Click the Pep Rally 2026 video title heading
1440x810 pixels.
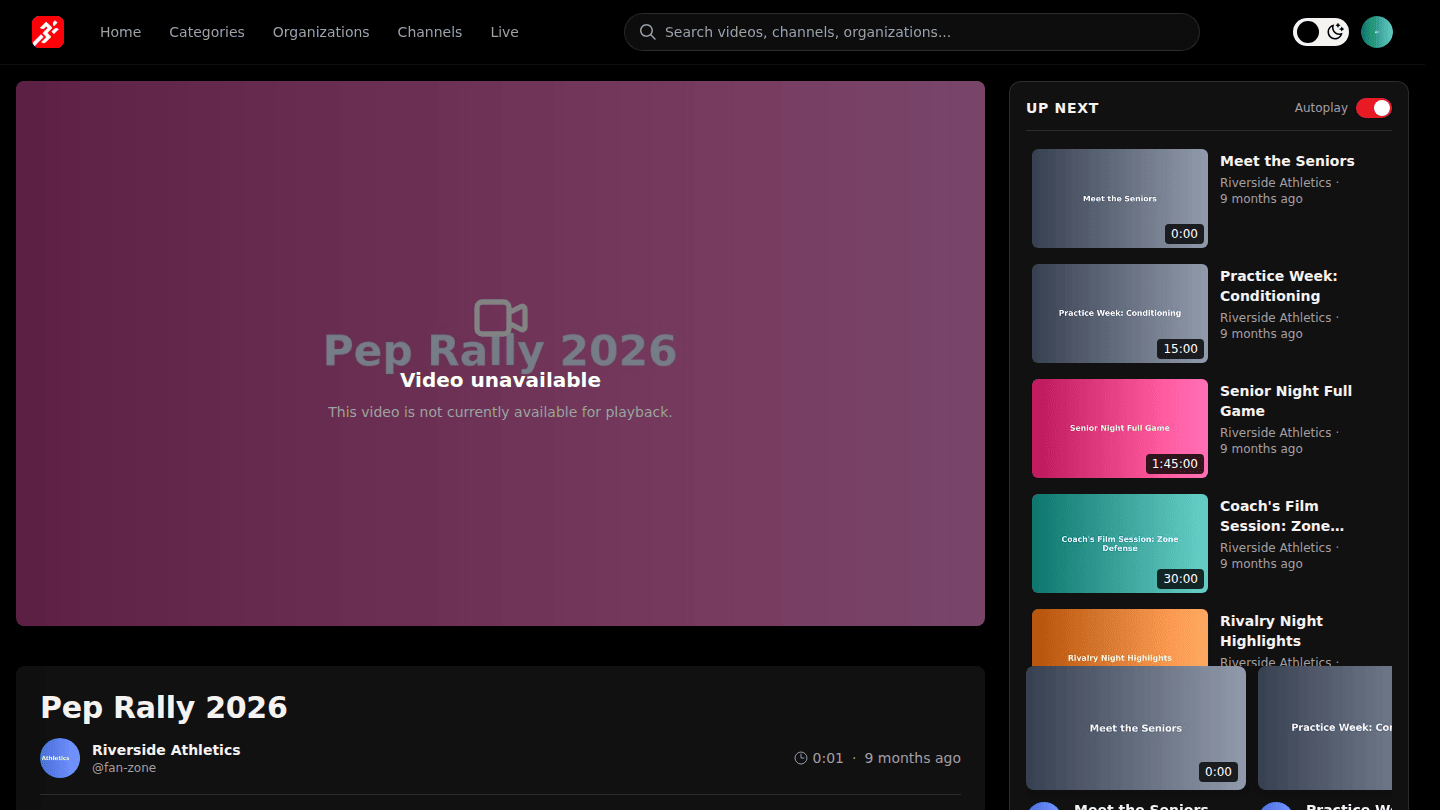click(x=164, y=707)
